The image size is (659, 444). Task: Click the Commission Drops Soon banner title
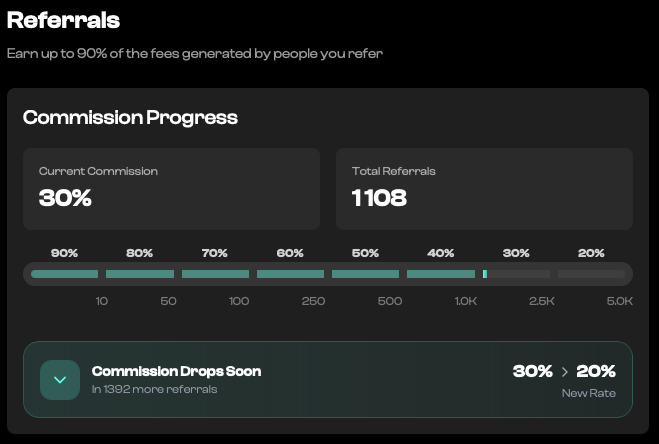[x=177, y=371]
